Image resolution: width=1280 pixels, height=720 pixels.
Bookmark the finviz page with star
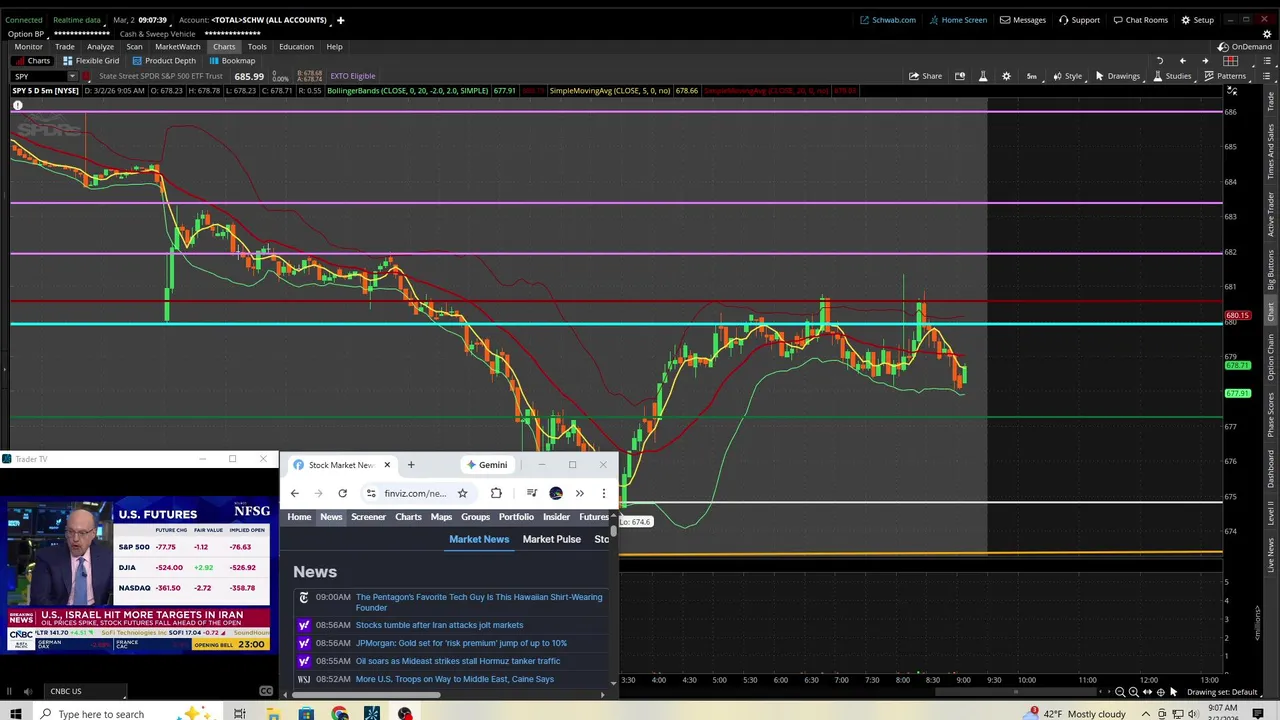(x=462, y=493)
